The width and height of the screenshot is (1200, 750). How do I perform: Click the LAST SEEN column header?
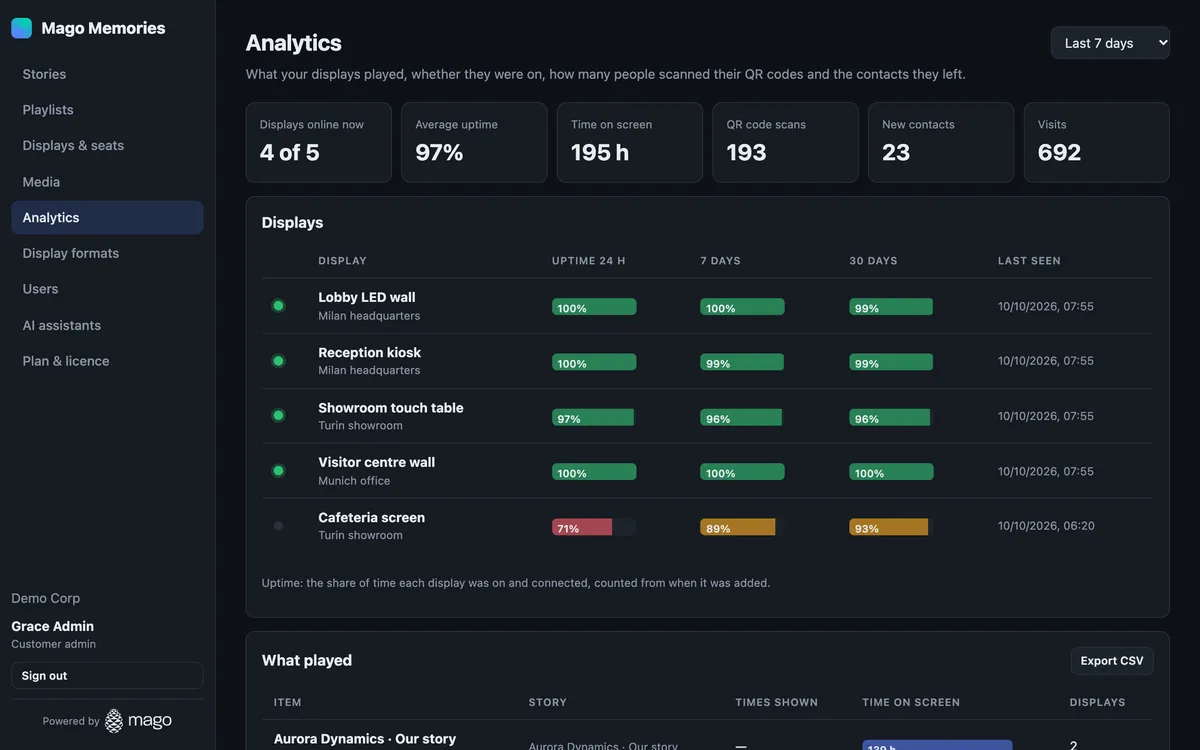click(1029, 261)
